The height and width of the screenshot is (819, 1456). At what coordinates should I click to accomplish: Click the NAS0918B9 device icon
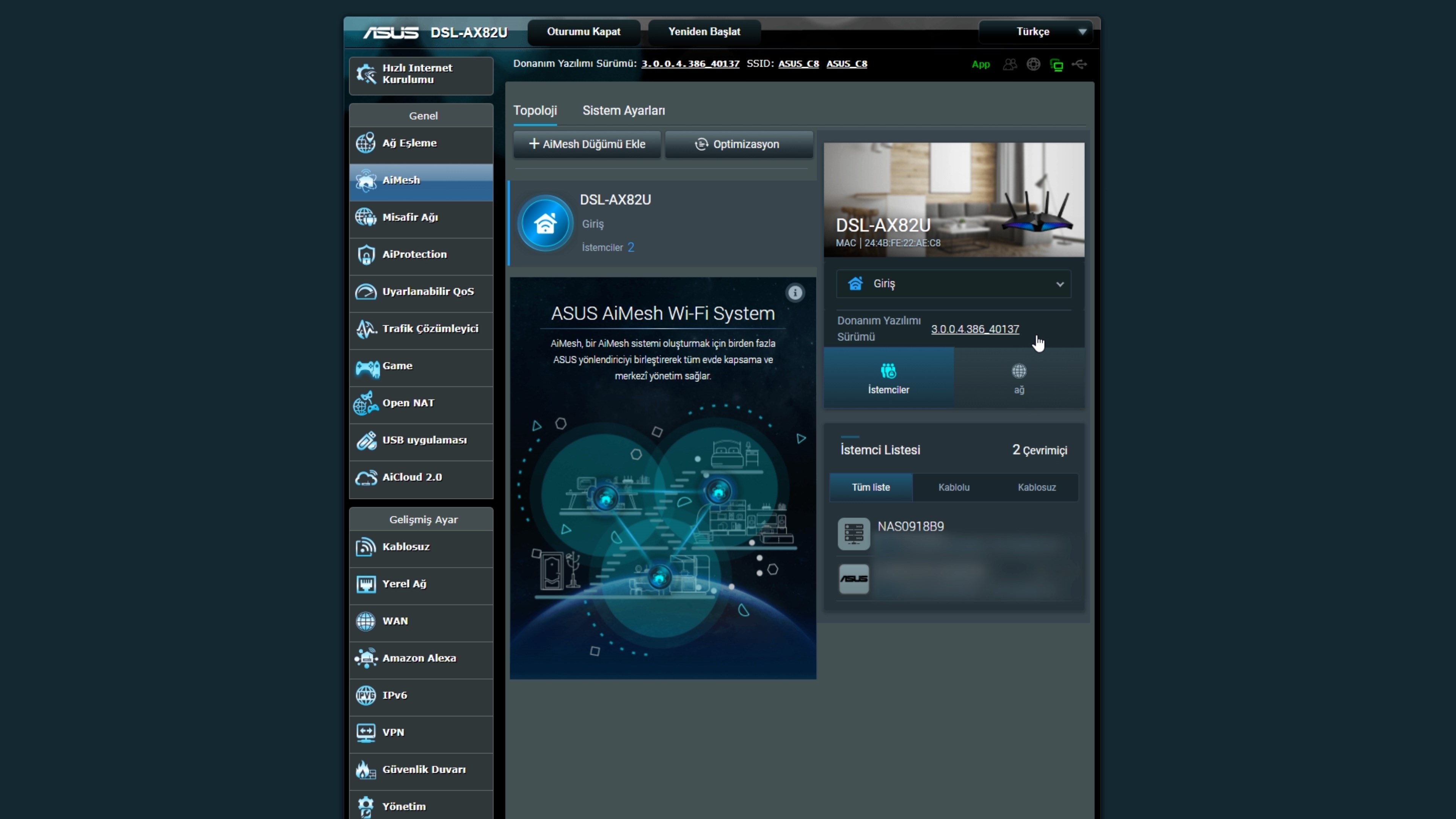tap(854, 533)
